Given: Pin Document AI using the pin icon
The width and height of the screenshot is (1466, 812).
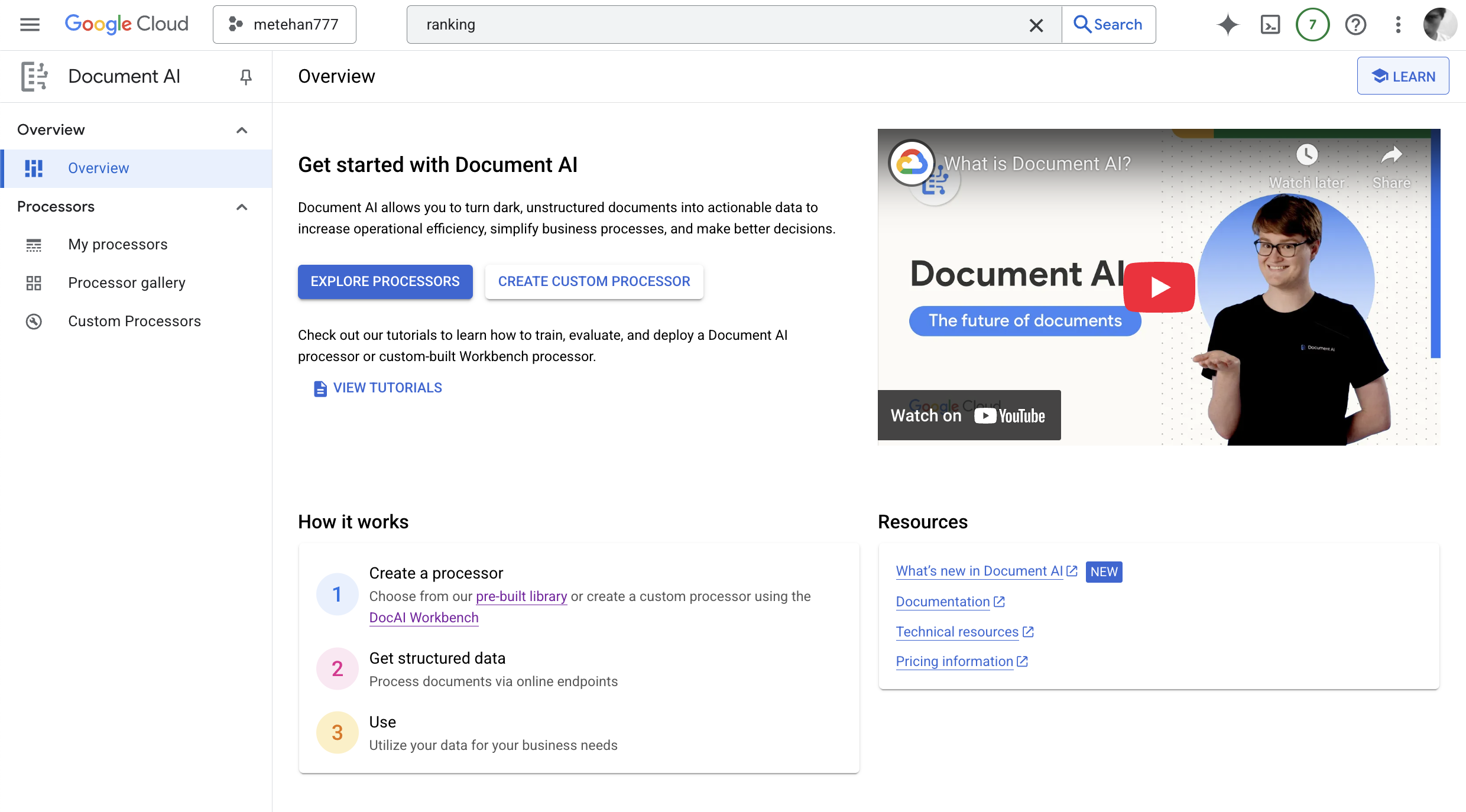Looking at the screenshot, I should pos(246,77).
